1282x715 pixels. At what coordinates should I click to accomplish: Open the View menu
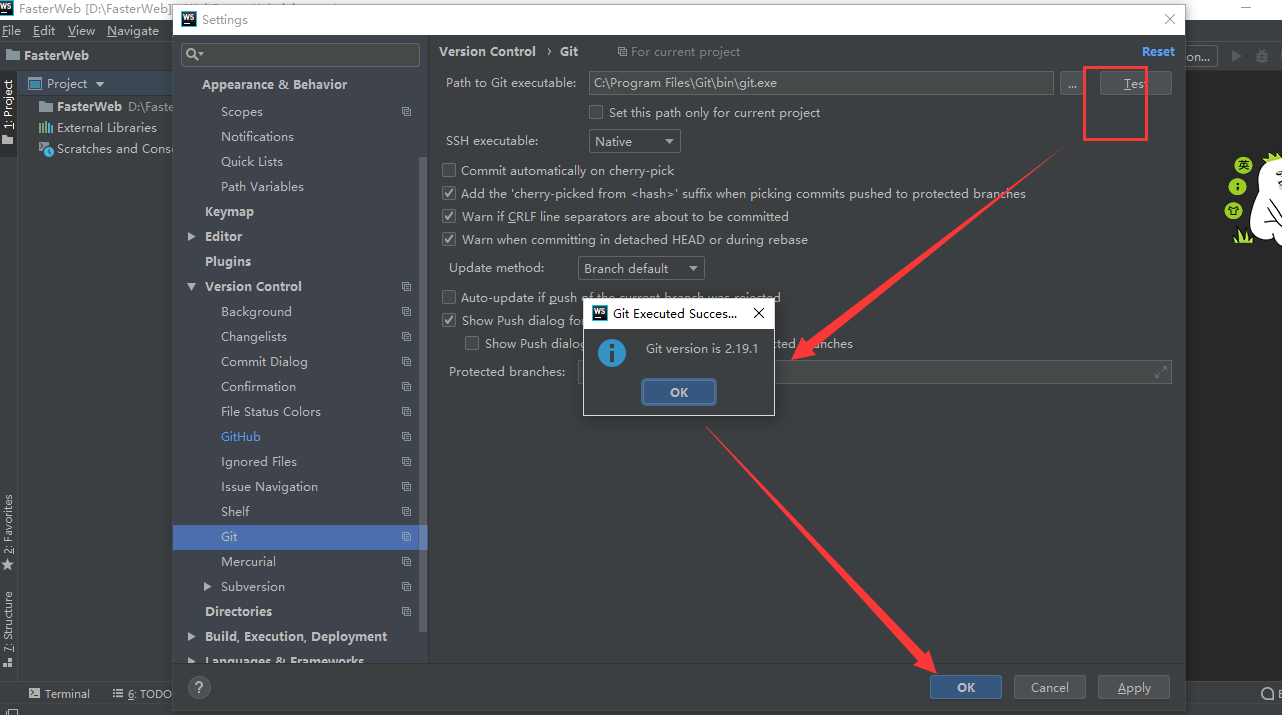tap(81, 31)
